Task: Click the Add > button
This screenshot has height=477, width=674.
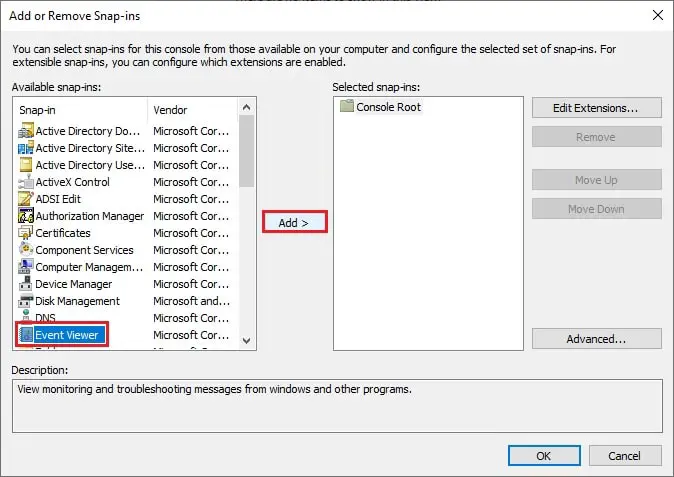Action: tap(294, 223)
